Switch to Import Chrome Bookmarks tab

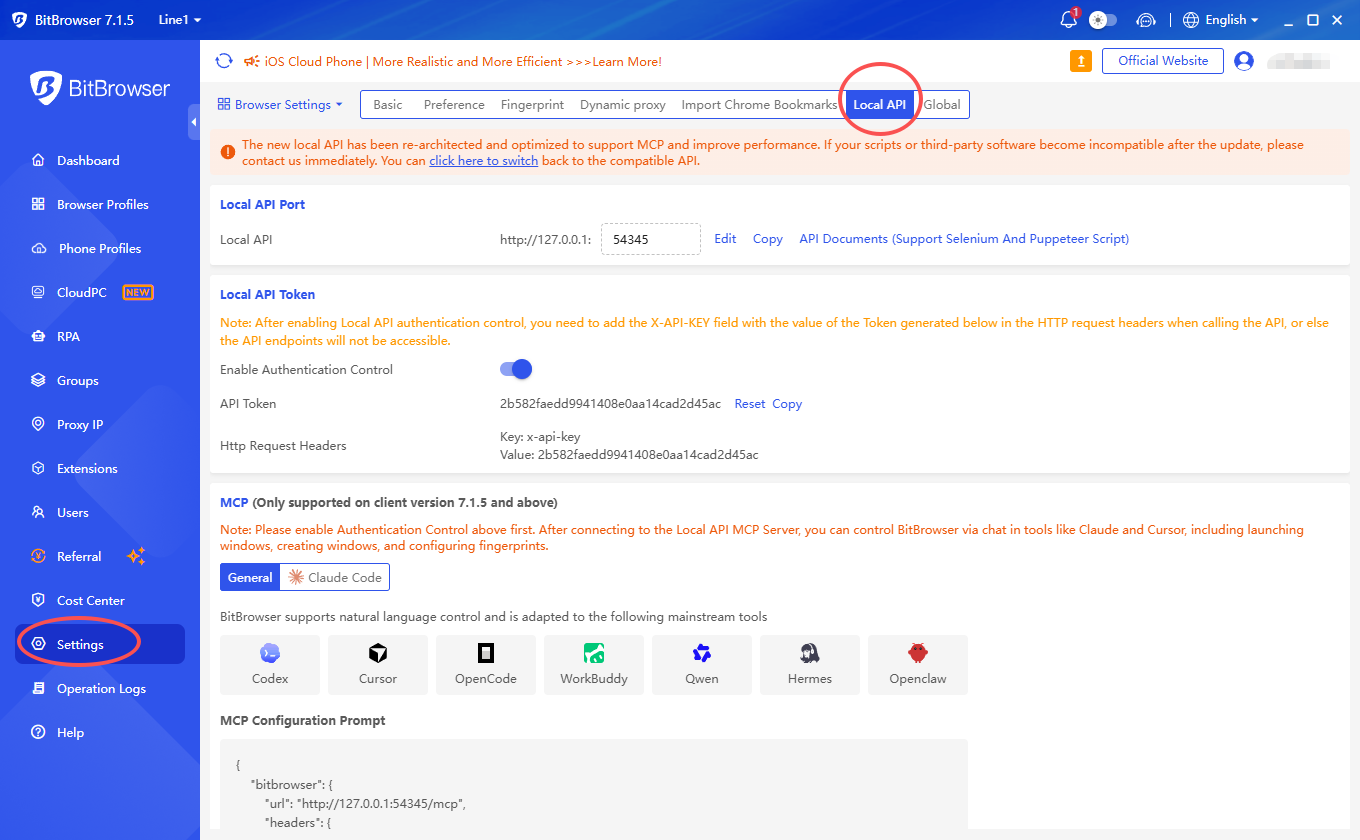click(759, 104)
